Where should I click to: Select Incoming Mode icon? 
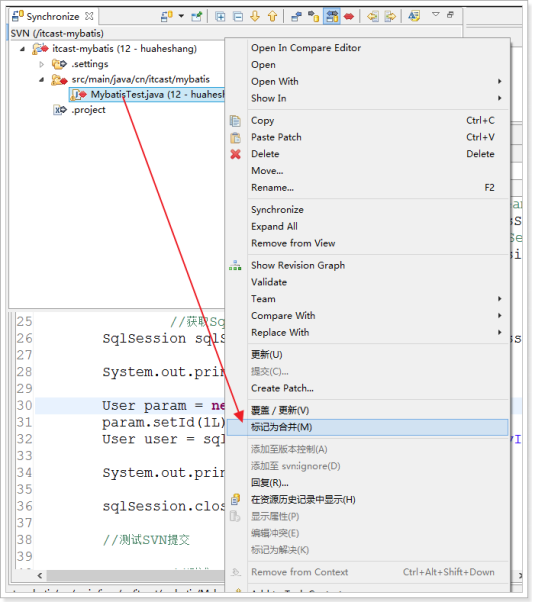(x=296, y=17)
